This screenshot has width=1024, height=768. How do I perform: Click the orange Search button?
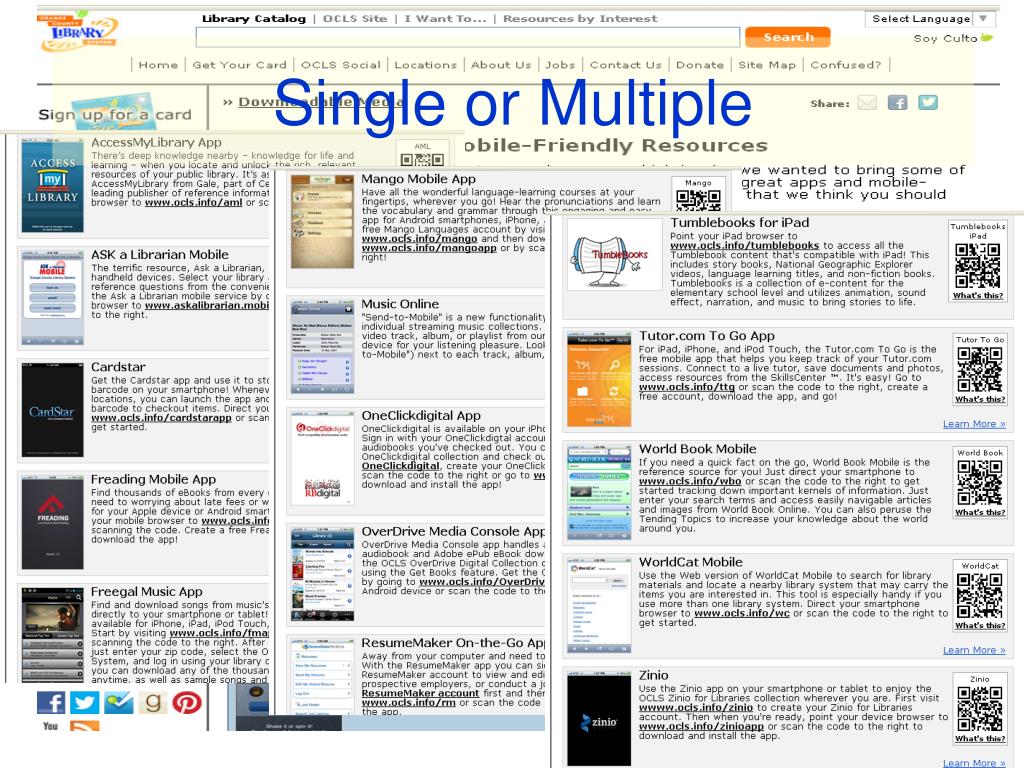click(x=788, y=37)
